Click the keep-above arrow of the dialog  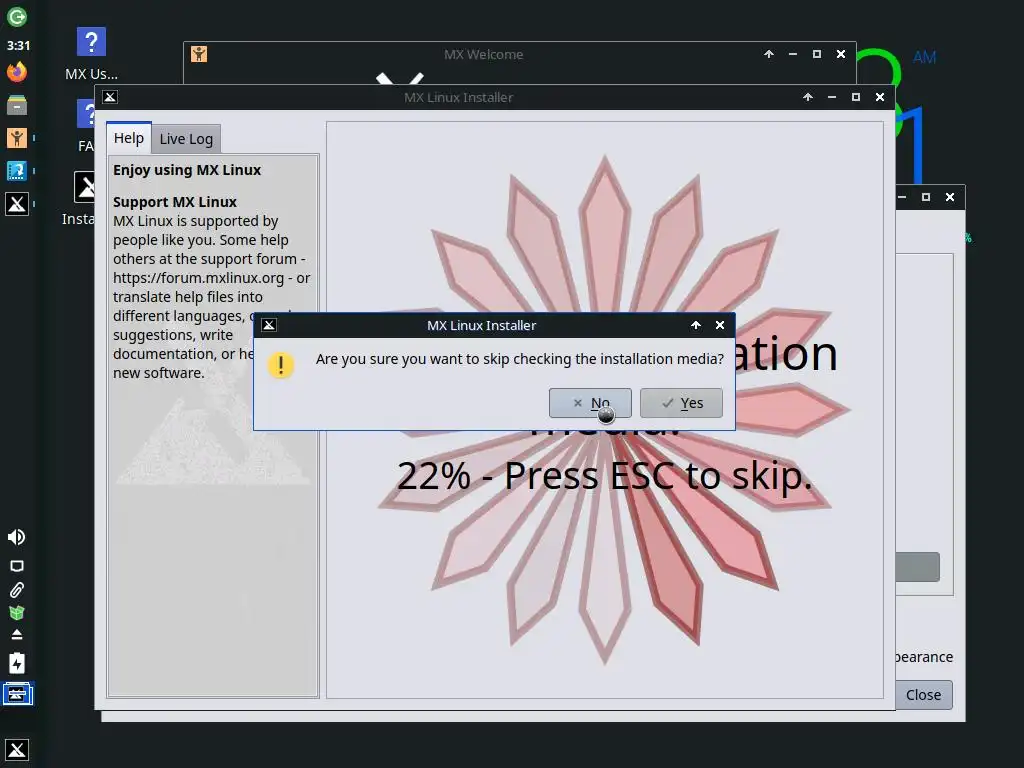(696, 325)
